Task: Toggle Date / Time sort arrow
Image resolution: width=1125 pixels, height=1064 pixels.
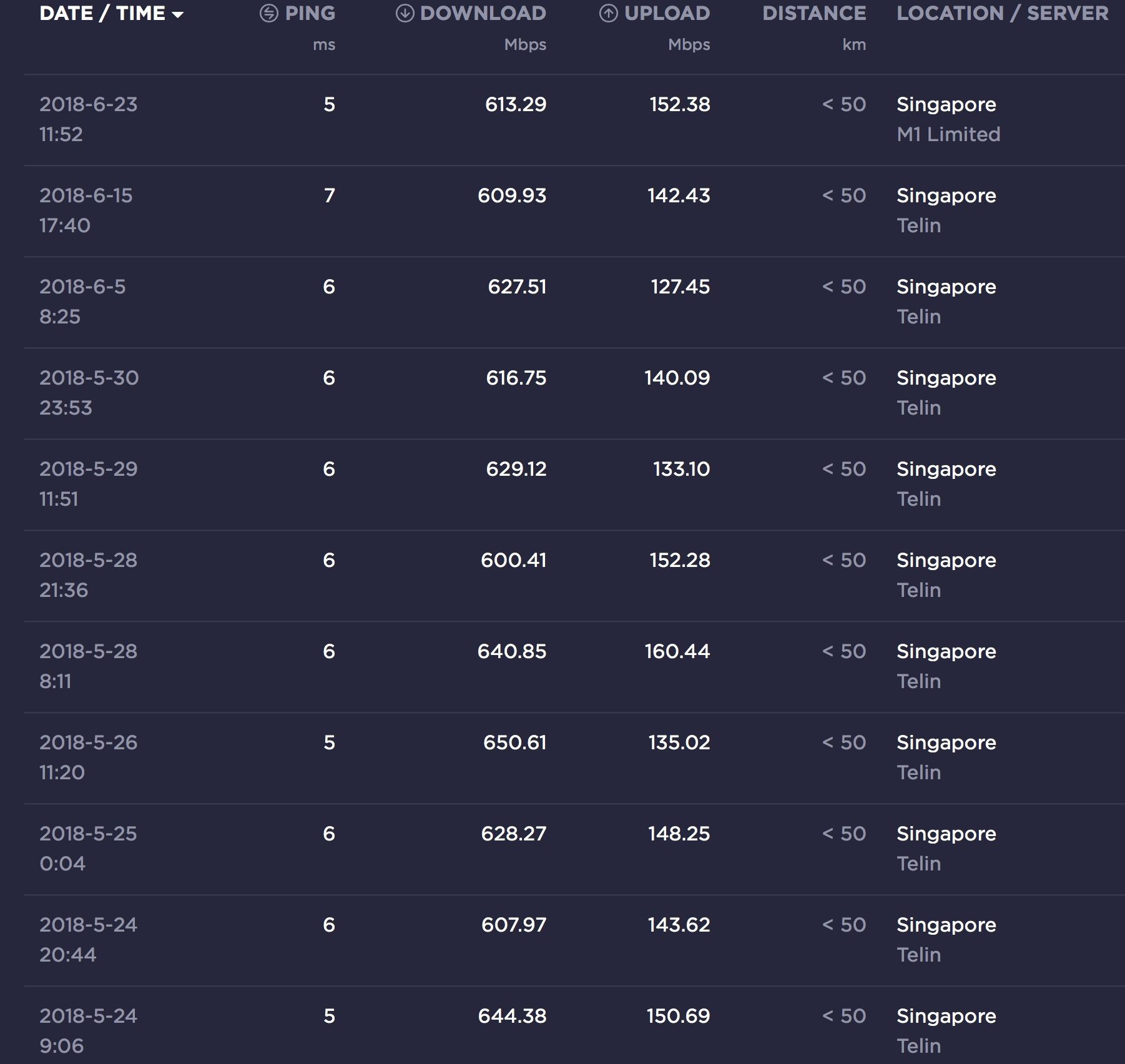Action: tap(178, 14)
